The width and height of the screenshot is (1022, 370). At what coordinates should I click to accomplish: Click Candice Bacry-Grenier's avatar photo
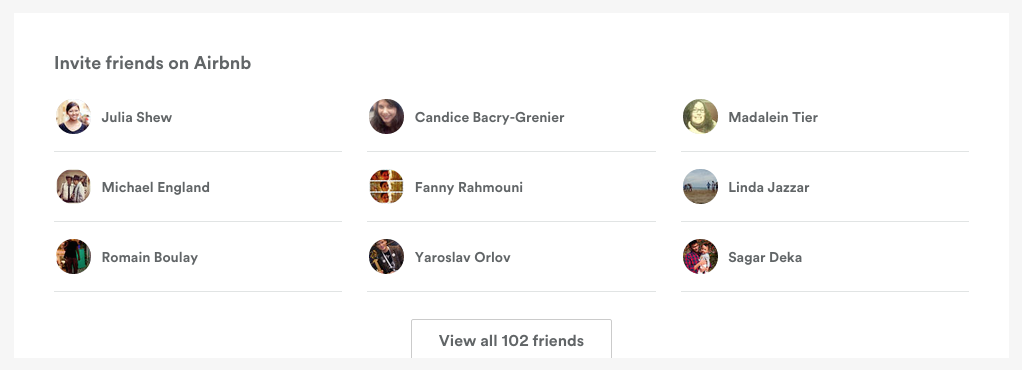387,117
